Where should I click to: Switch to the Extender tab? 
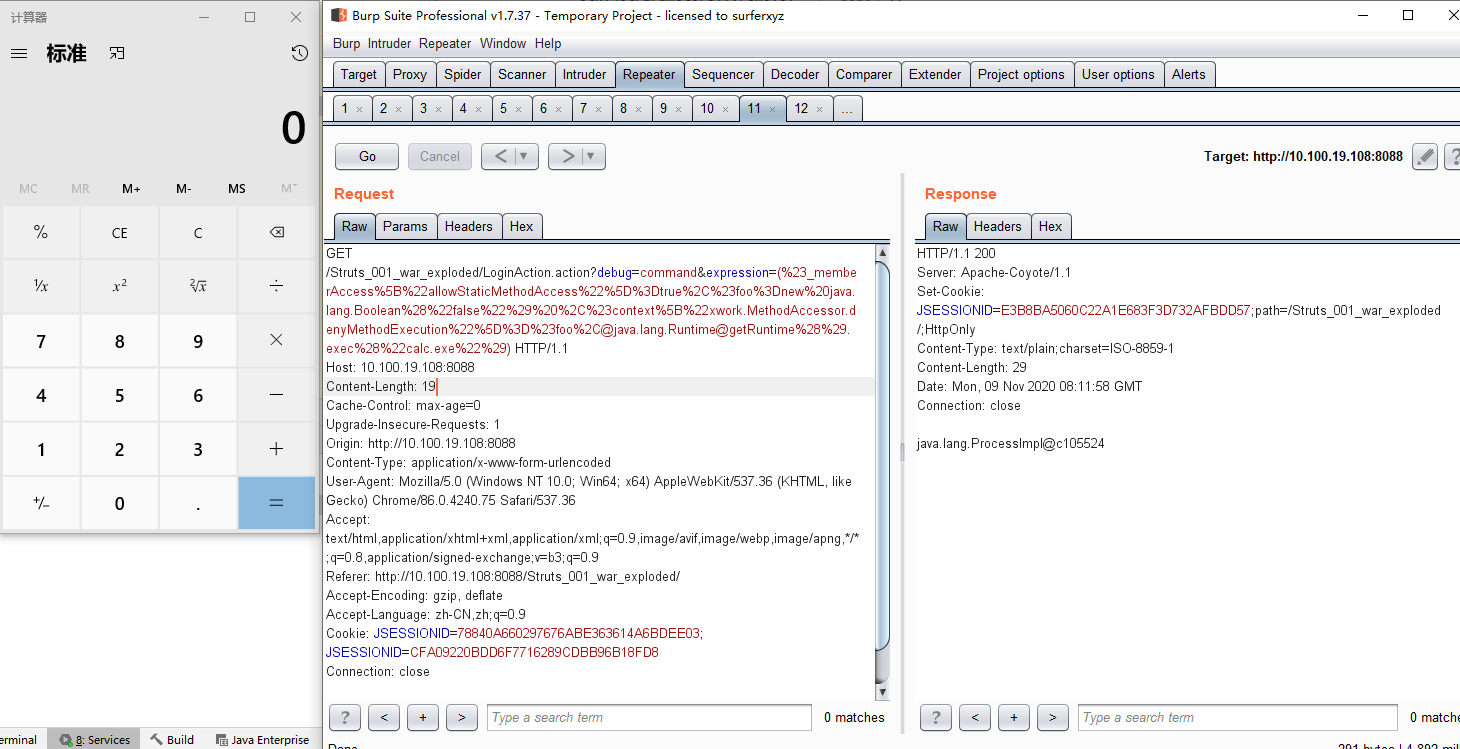935,74
